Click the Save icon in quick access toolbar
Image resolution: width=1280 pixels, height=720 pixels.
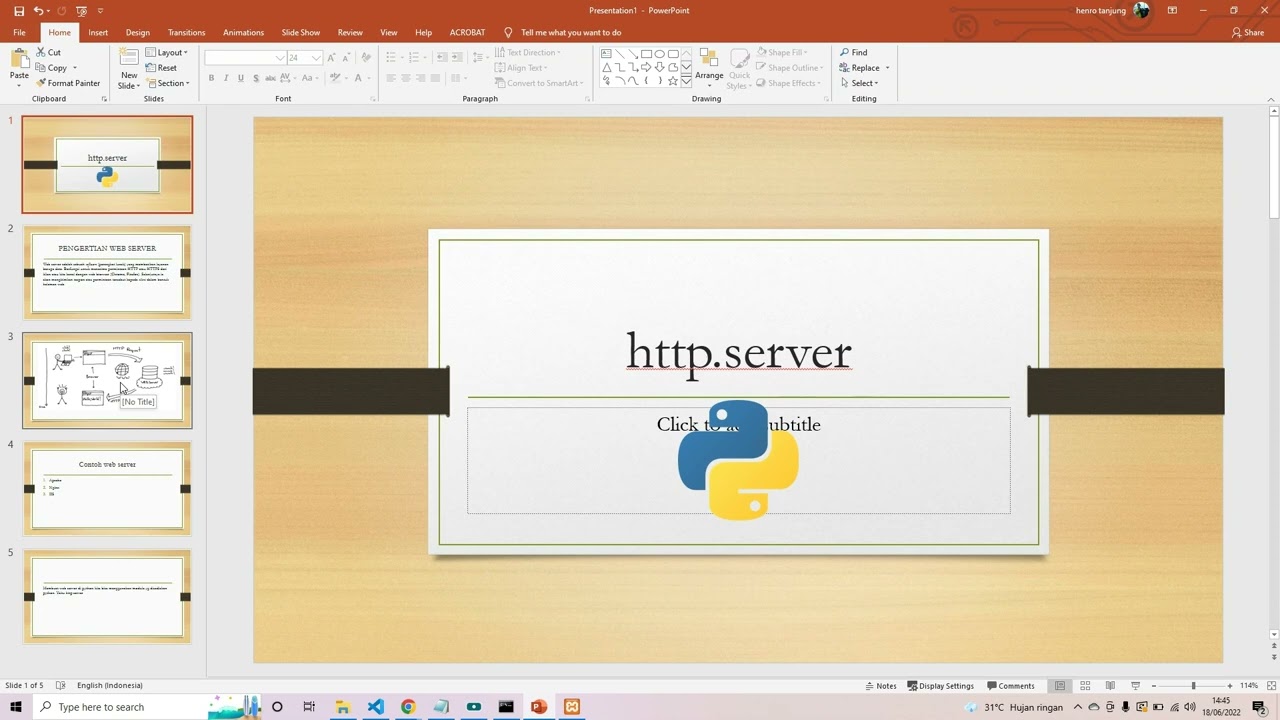18,10
